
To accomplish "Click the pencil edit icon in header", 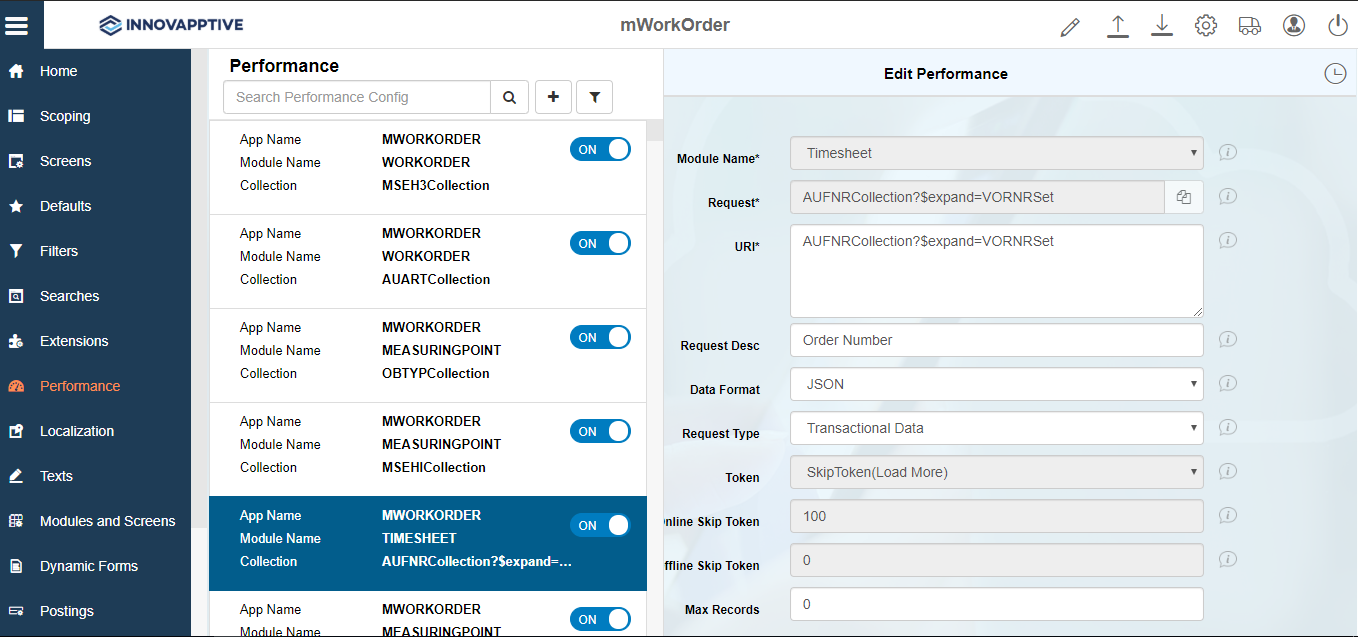I will coord(1070,26).
